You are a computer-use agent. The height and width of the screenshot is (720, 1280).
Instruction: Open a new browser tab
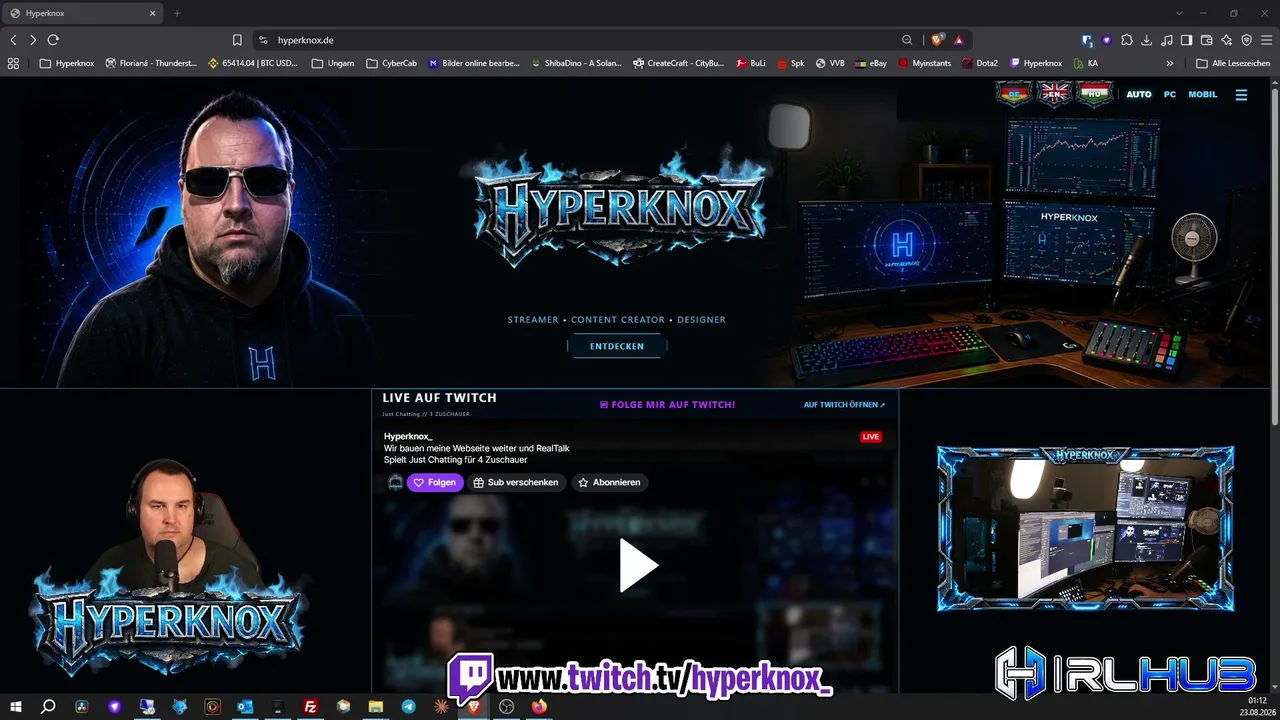[177, 13]
